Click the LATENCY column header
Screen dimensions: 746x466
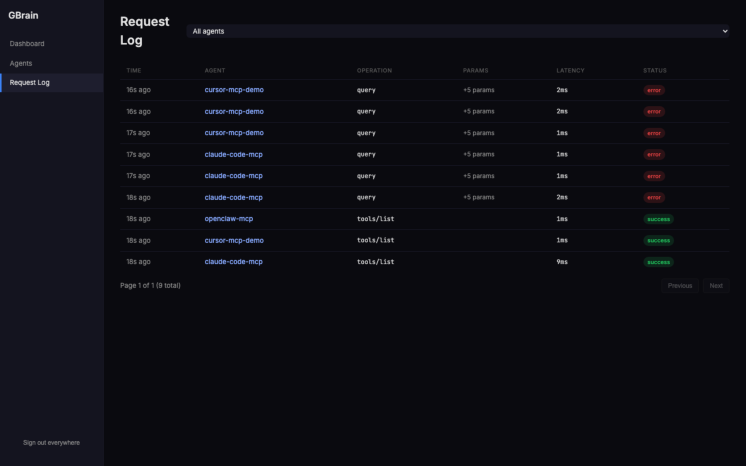(x=570, y=70)
